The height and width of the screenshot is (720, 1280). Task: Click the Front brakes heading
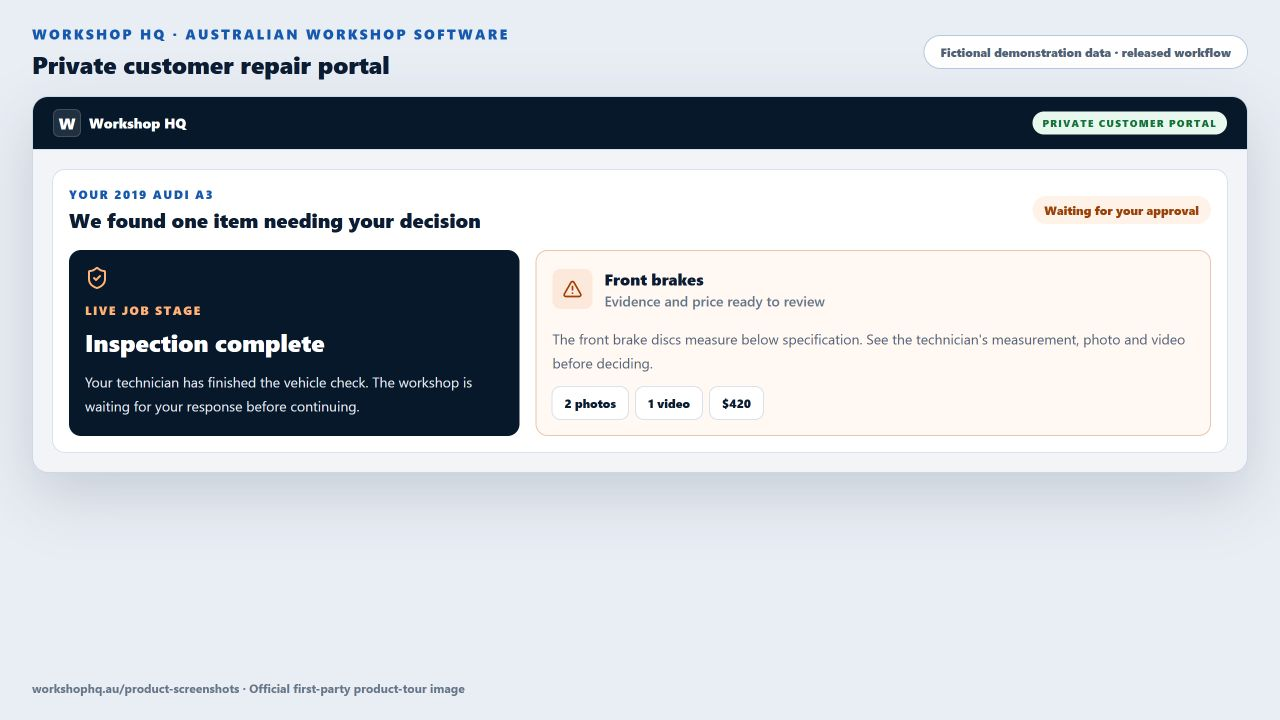click(x=654, y=280)
